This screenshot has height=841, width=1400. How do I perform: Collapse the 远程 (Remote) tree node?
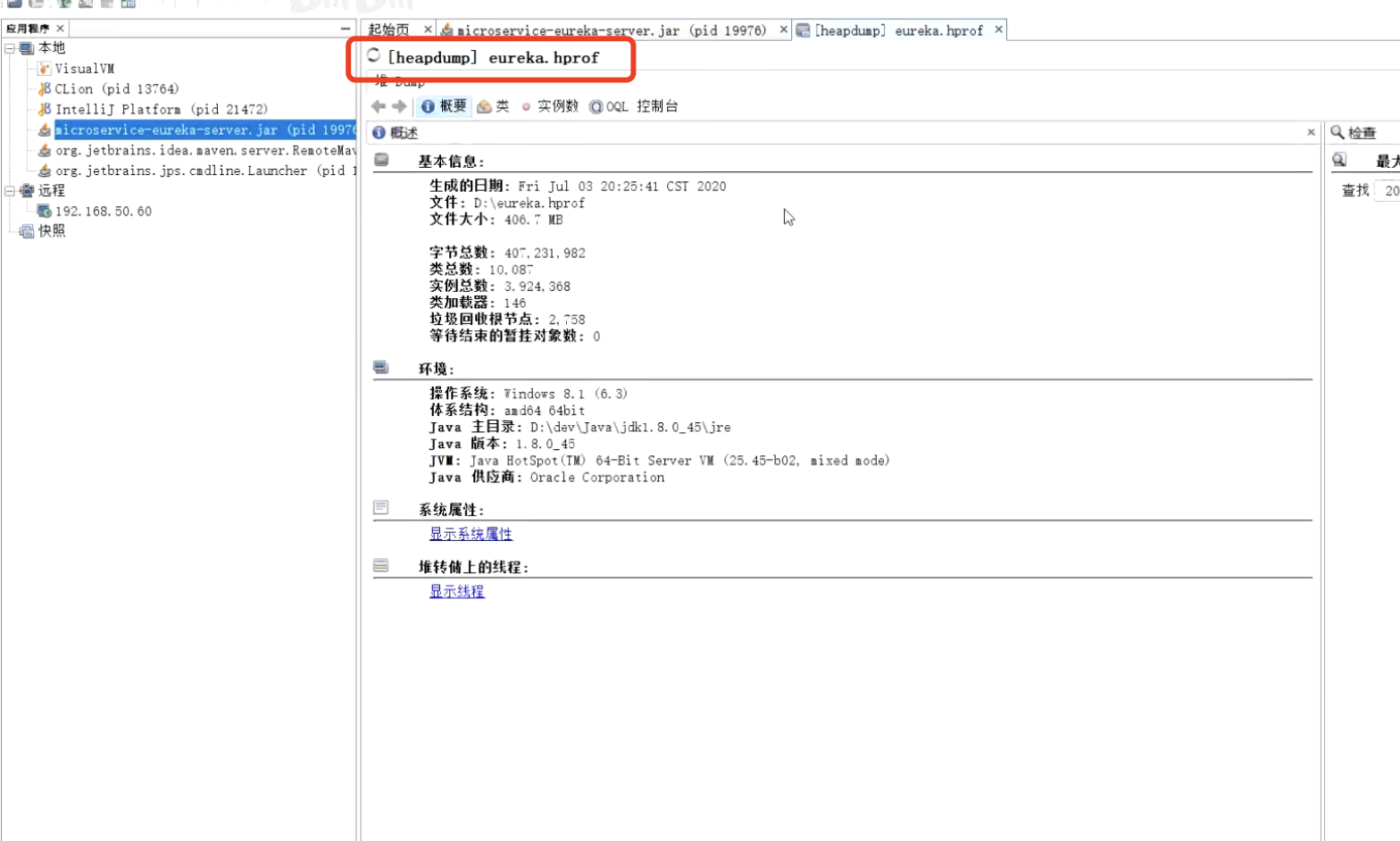(x=10, y=191)
